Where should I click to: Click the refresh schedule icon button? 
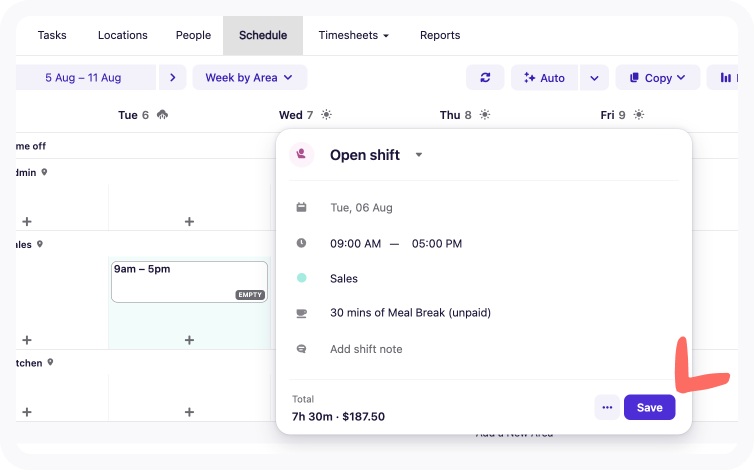coord(485,78)
